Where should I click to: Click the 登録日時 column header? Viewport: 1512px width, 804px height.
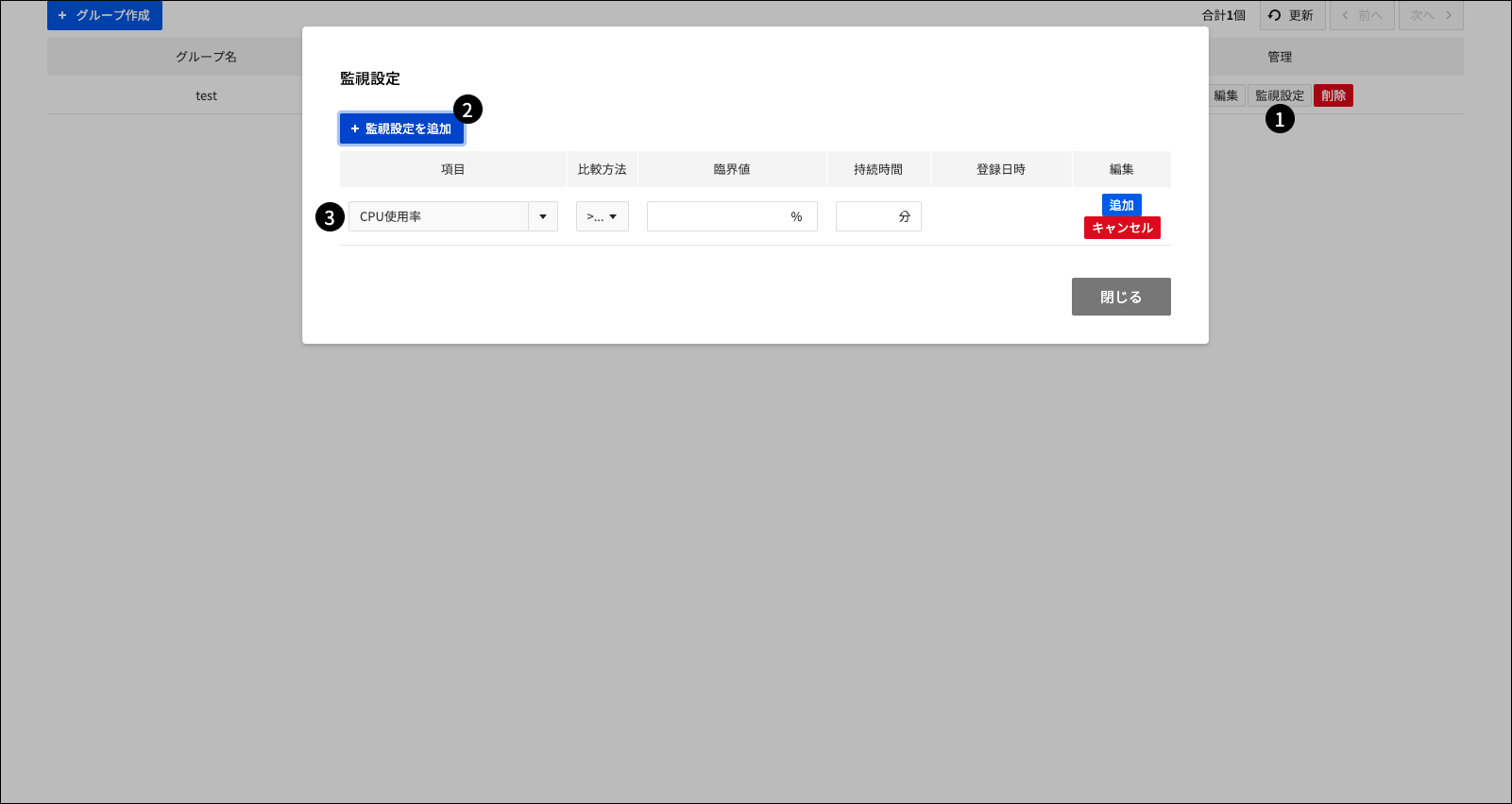[1000, 169]
